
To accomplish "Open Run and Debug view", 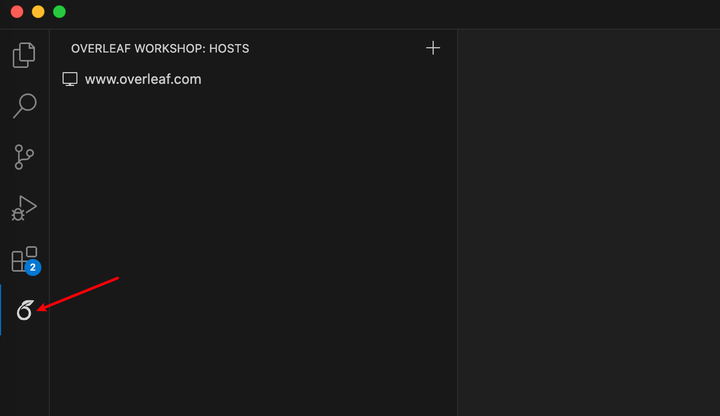I will 24,208.
